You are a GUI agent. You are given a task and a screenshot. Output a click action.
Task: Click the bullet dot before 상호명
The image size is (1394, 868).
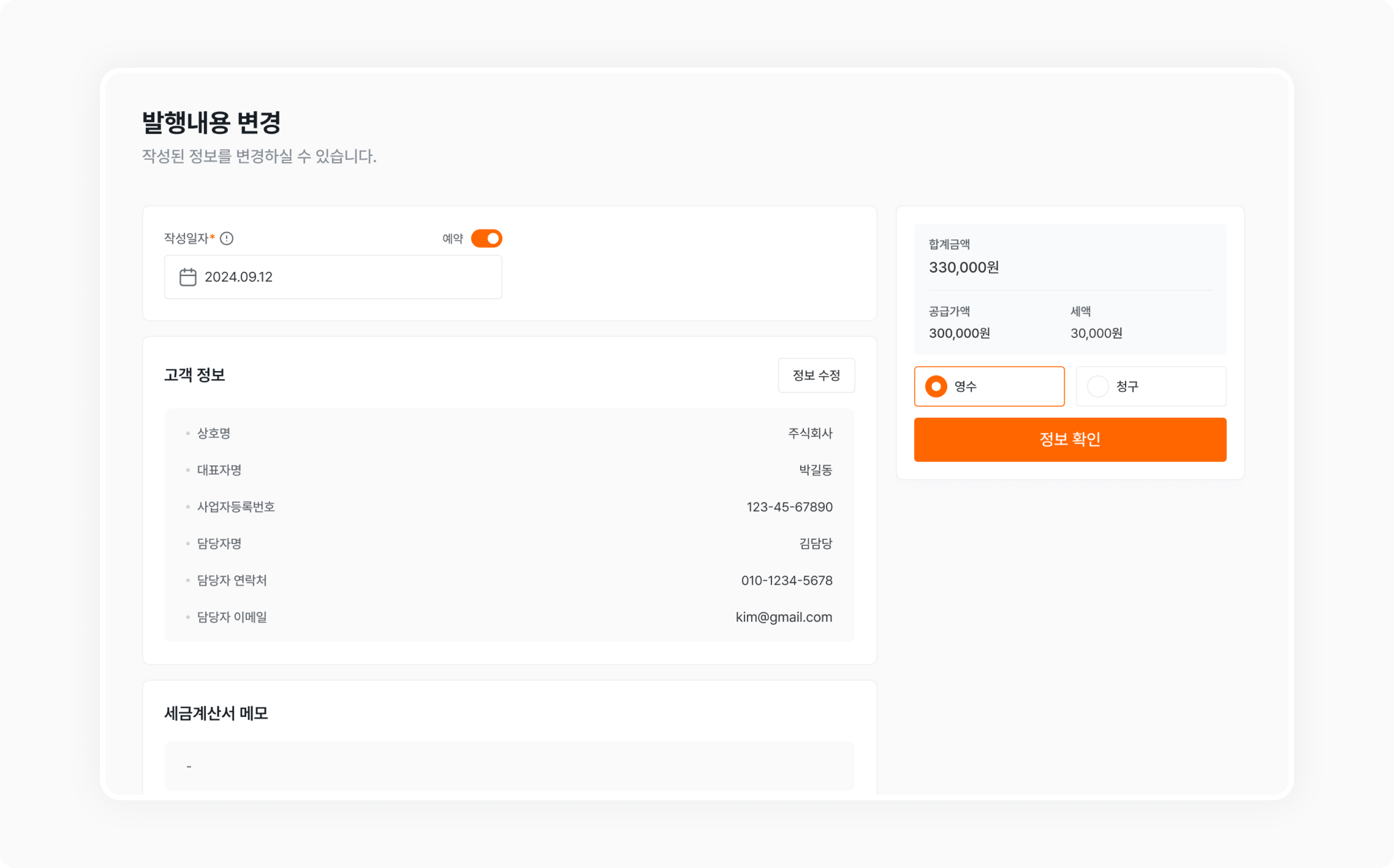pyautogui.click(x=187, y=434)
